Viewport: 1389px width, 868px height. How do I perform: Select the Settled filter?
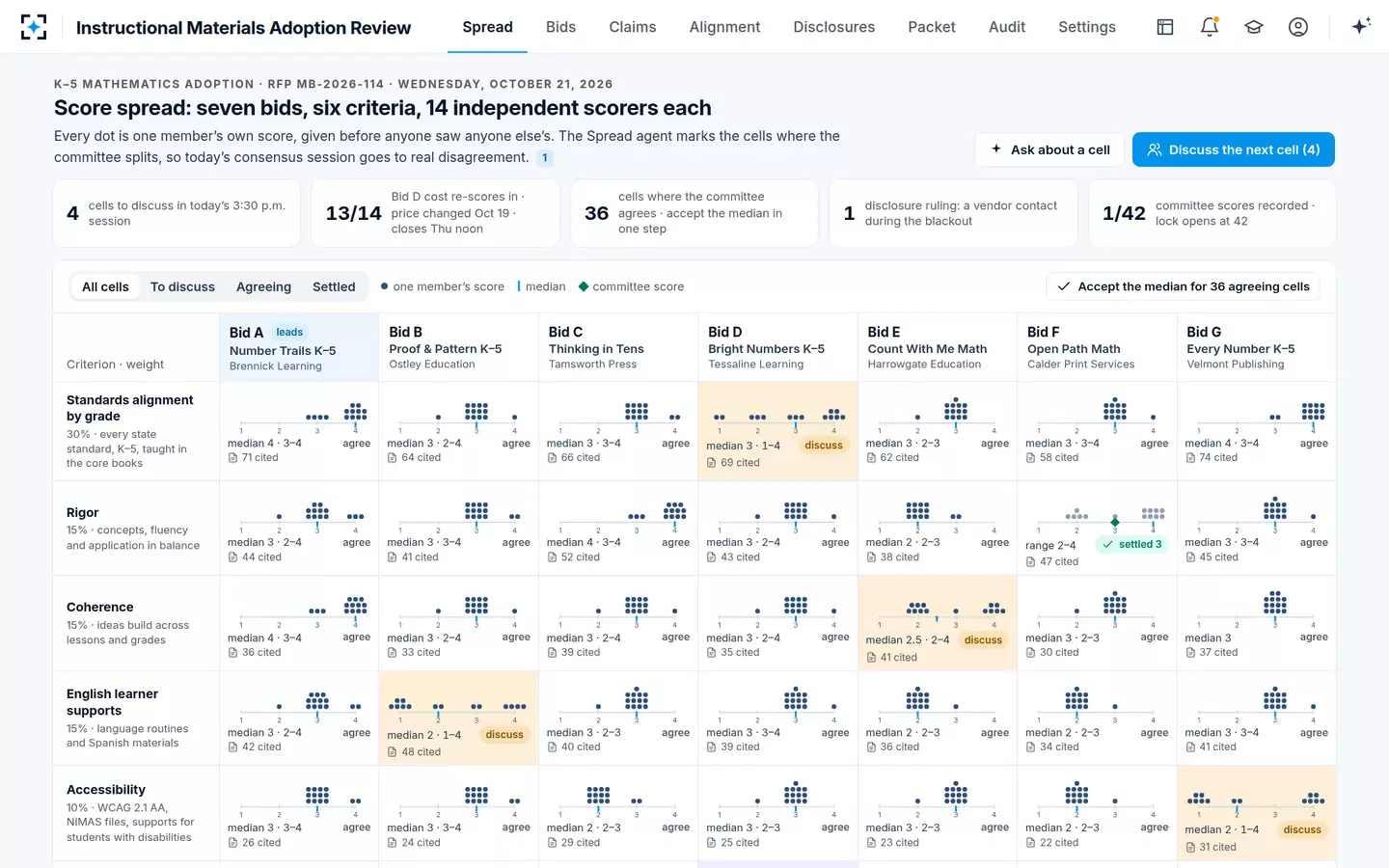point(334,286)
